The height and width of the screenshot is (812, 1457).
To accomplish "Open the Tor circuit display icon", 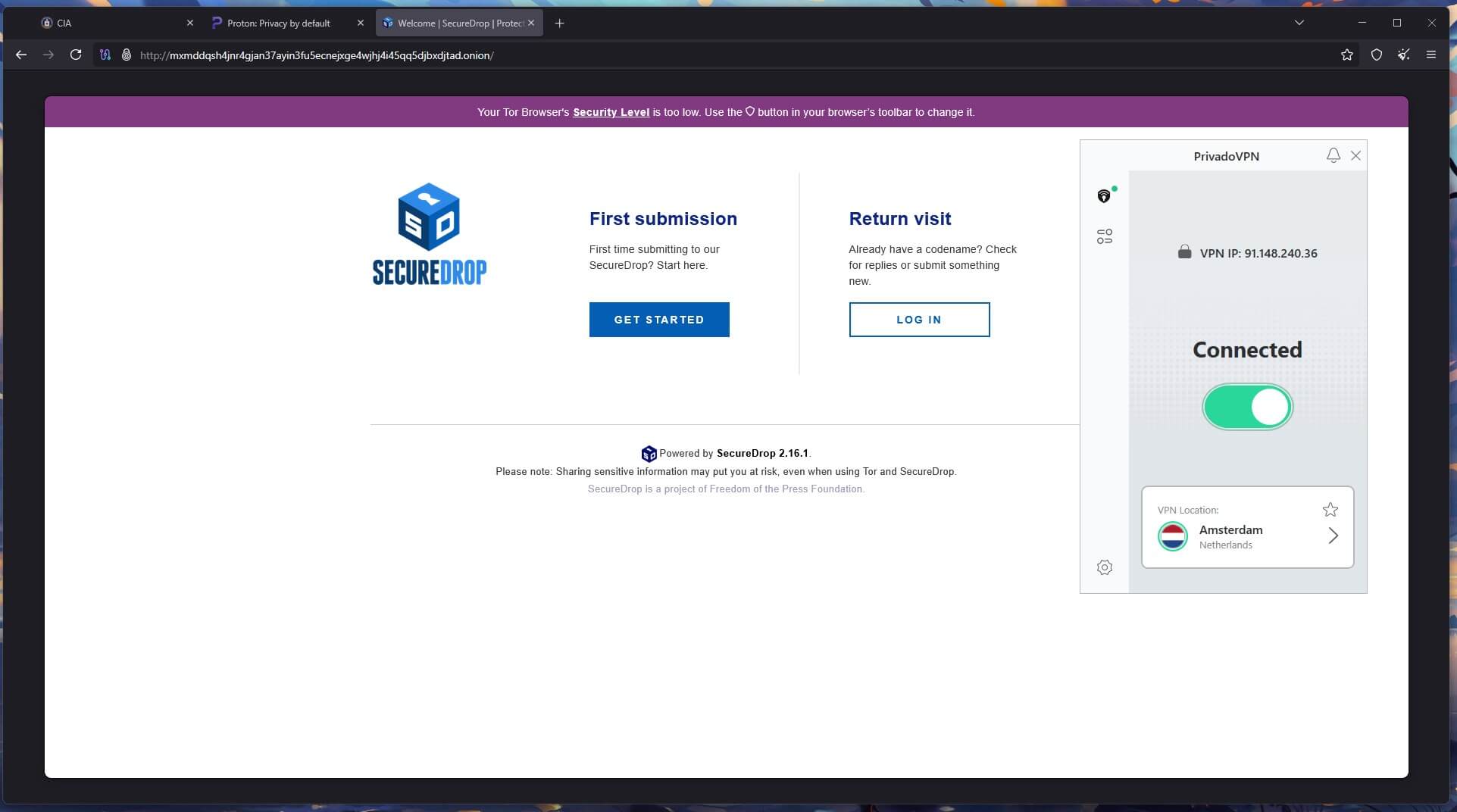I will 105,55.
